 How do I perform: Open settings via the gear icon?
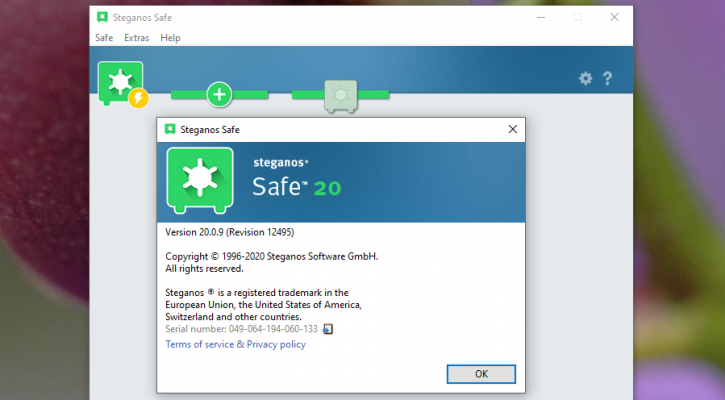pos(586,78)
